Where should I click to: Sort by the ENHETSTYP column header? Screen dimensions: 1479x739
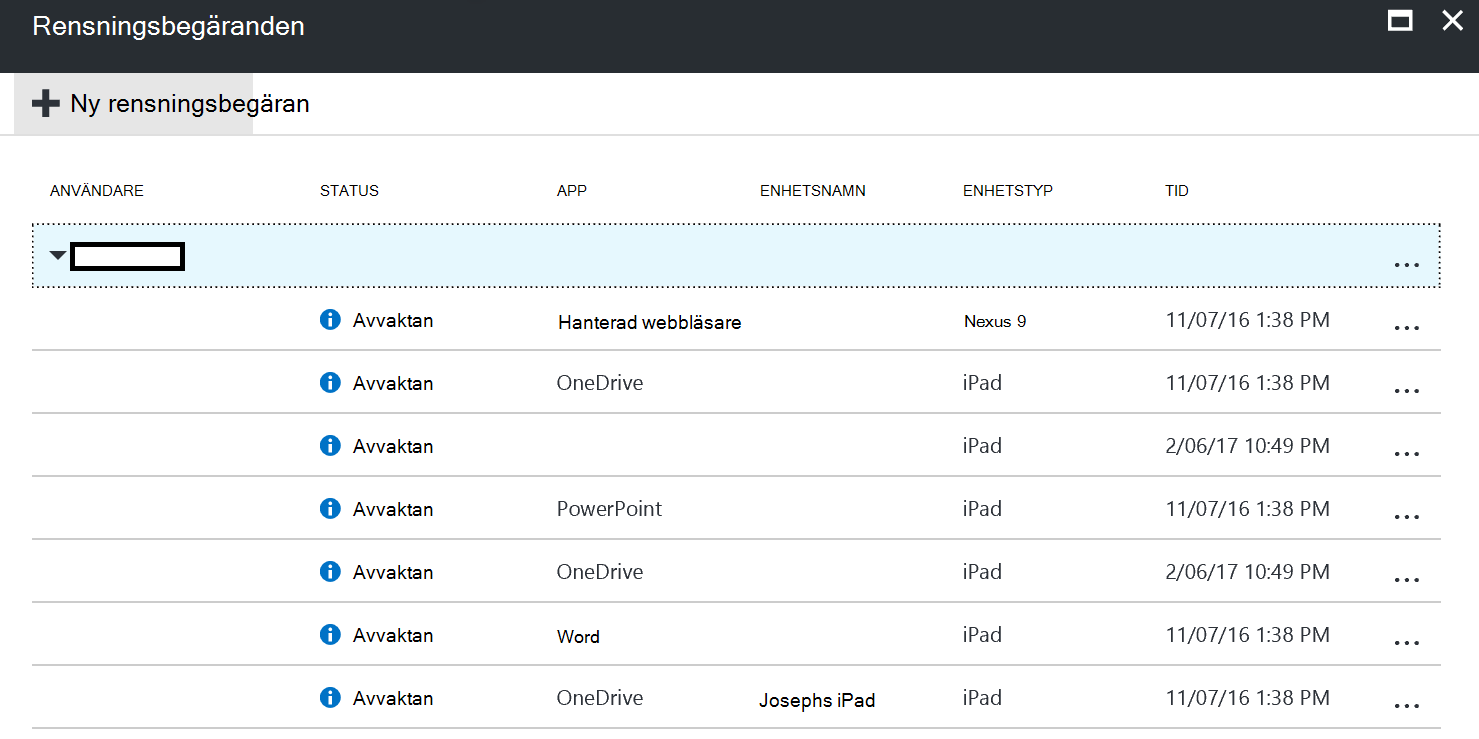1008,191
